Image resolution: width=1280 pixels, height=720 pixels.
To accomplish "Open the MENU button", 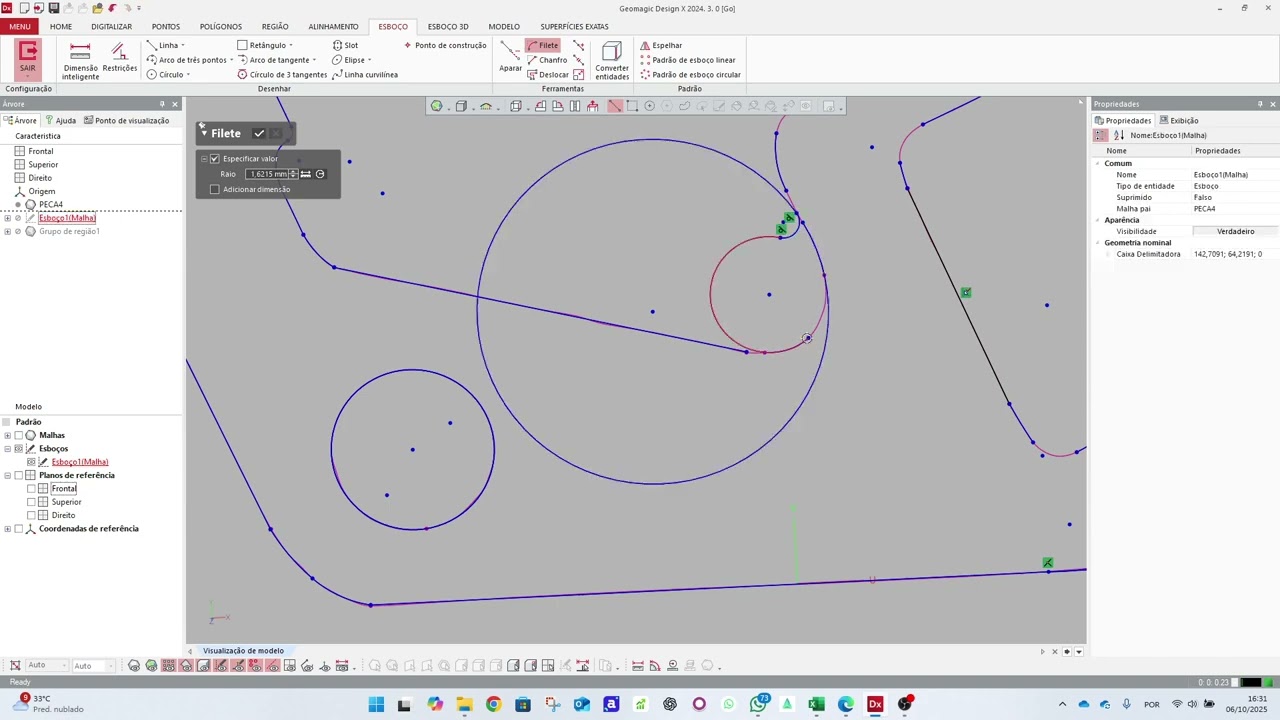I will tap(20, 27).
